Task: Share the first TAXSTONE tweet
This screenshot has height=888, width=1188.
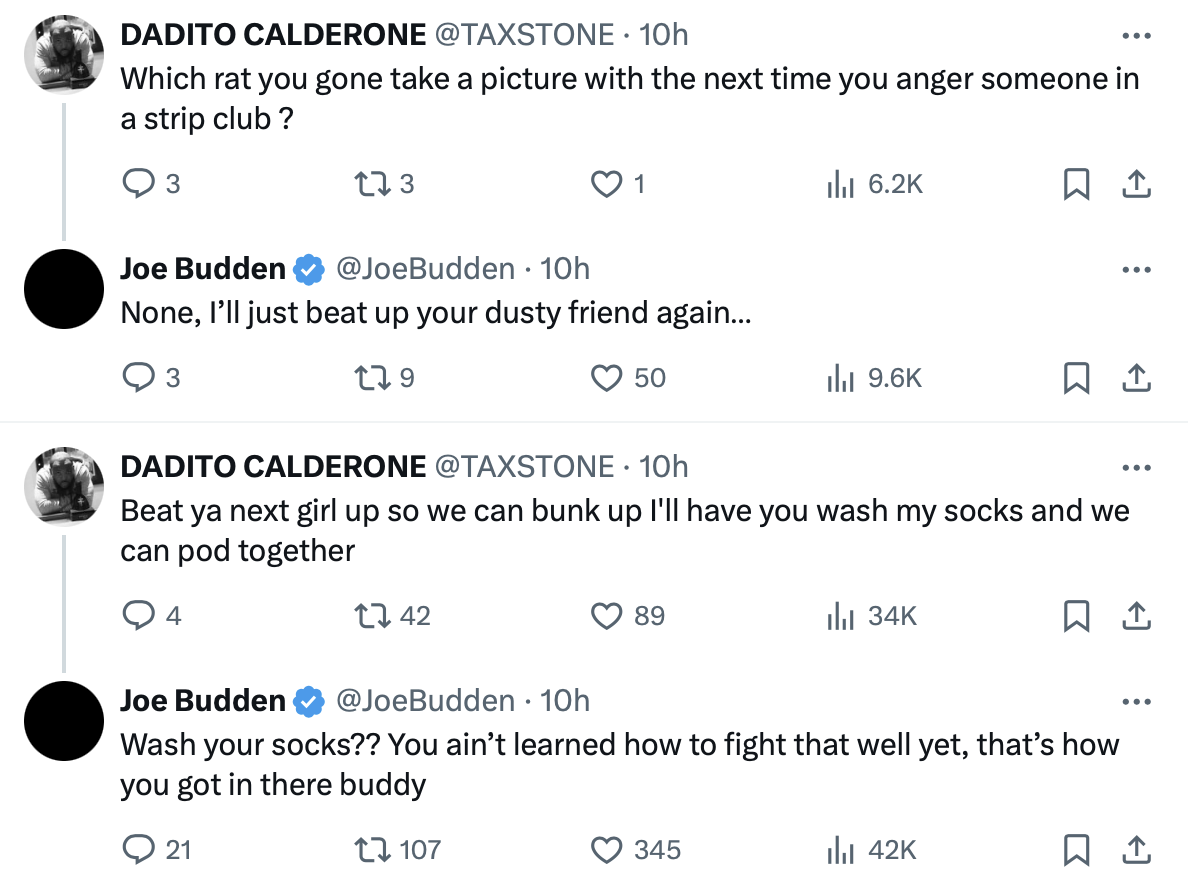Action: (1136, 183)
